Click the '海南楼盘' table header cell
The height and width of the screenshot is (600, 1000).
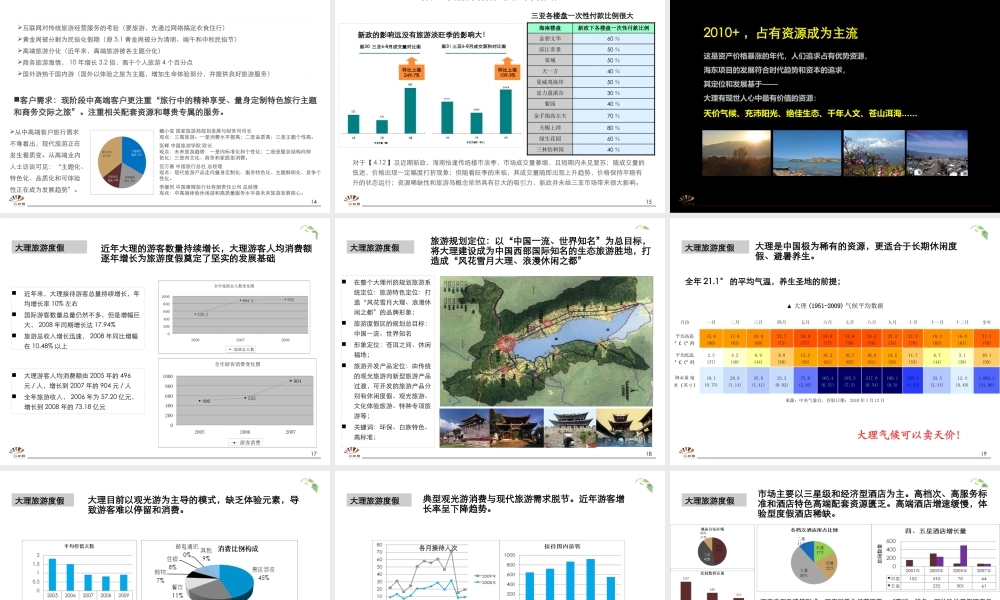point(550,28)
